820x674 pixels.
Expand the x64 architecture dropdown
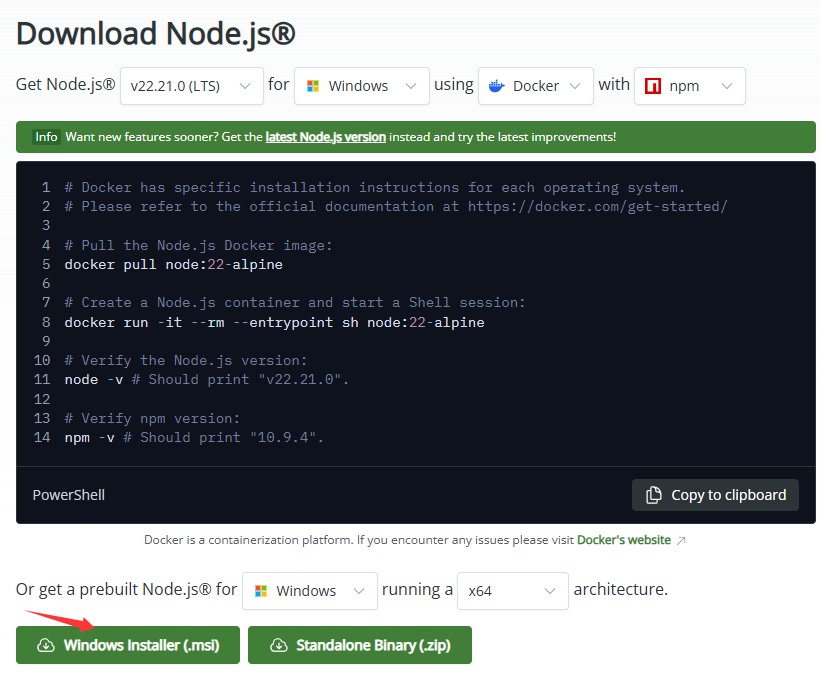[x=549, y=591]
